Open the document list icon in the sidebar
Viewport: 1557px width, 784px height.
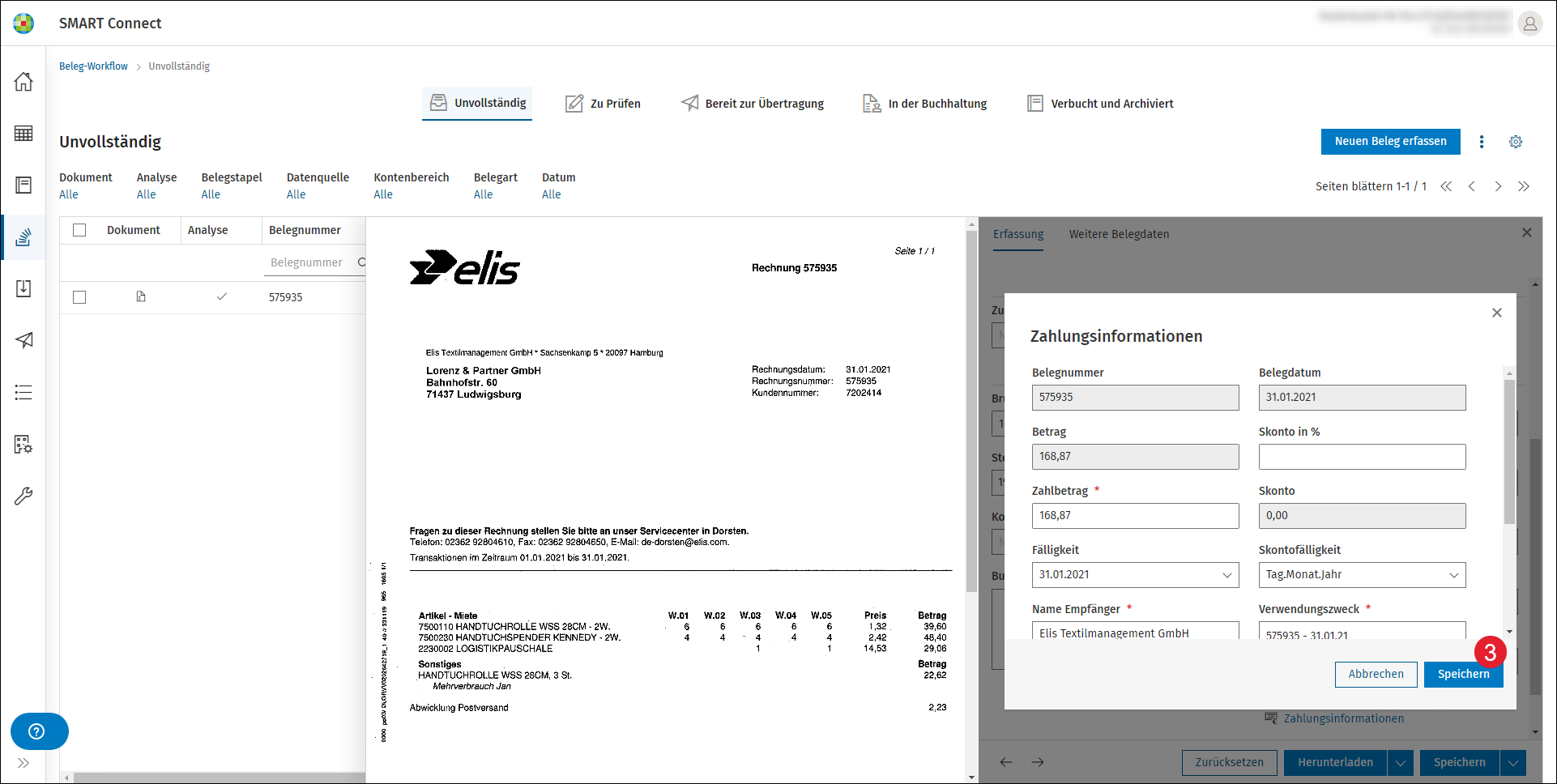pyautogui.click(x=23, y=185)
